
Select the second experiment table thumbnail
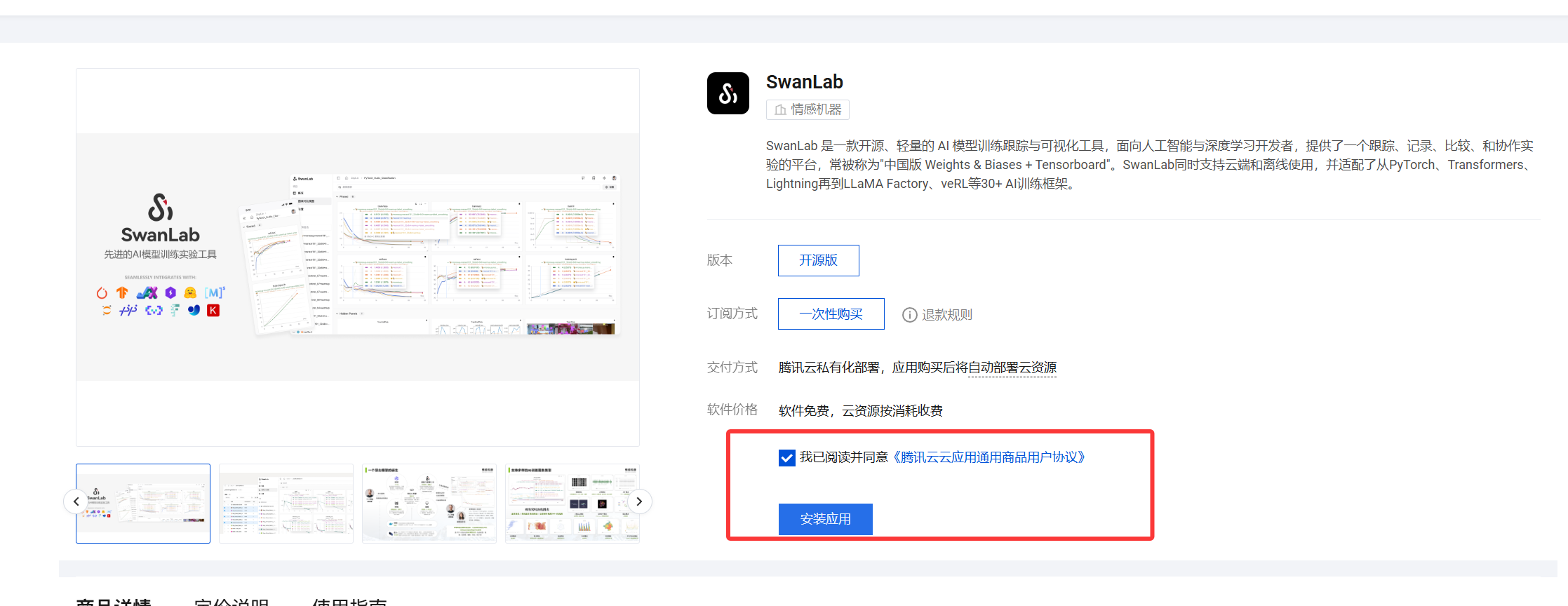[286, 503]
